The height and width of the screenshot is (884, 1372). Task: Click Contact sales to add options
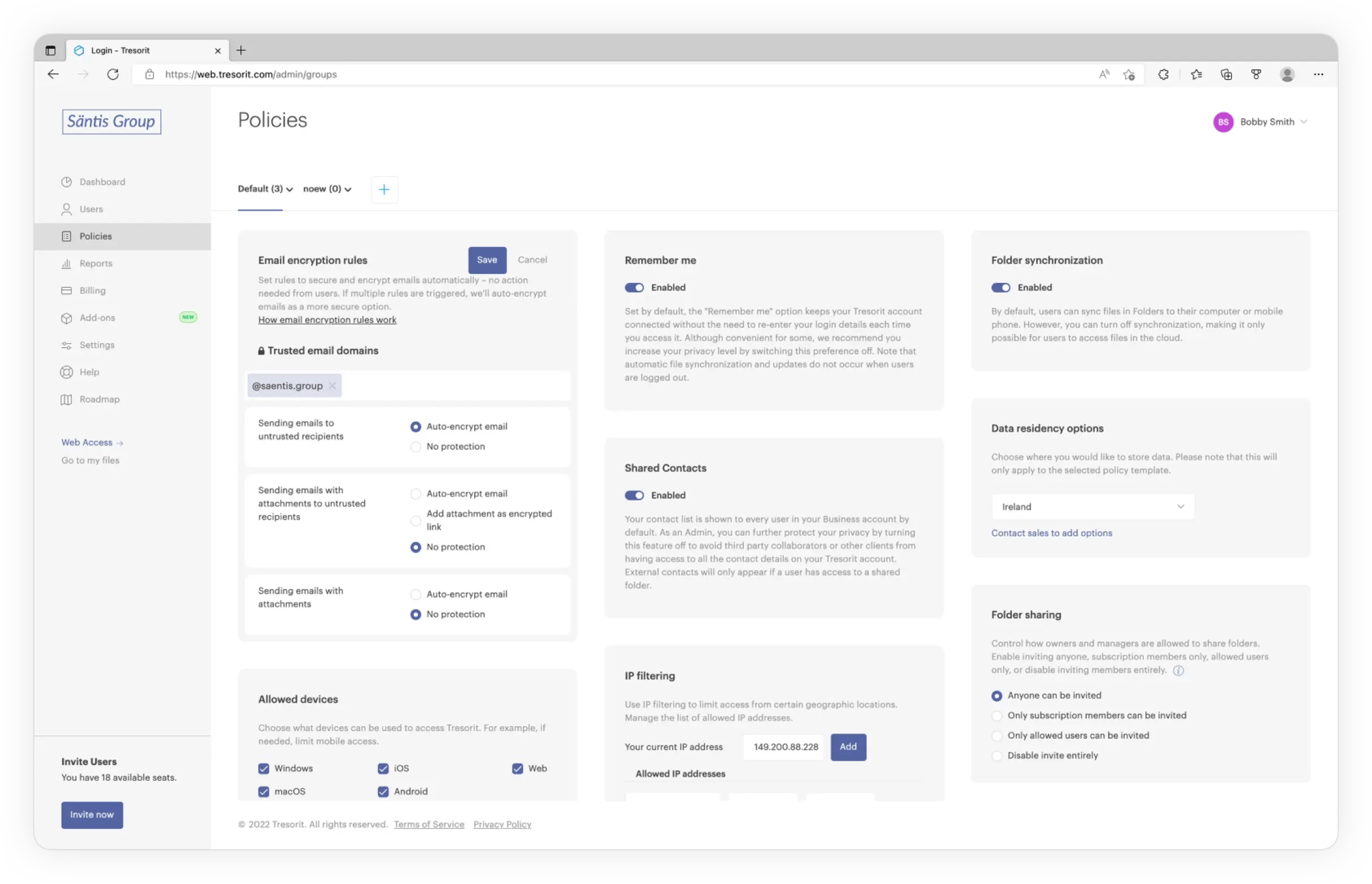pos(1051,533)
